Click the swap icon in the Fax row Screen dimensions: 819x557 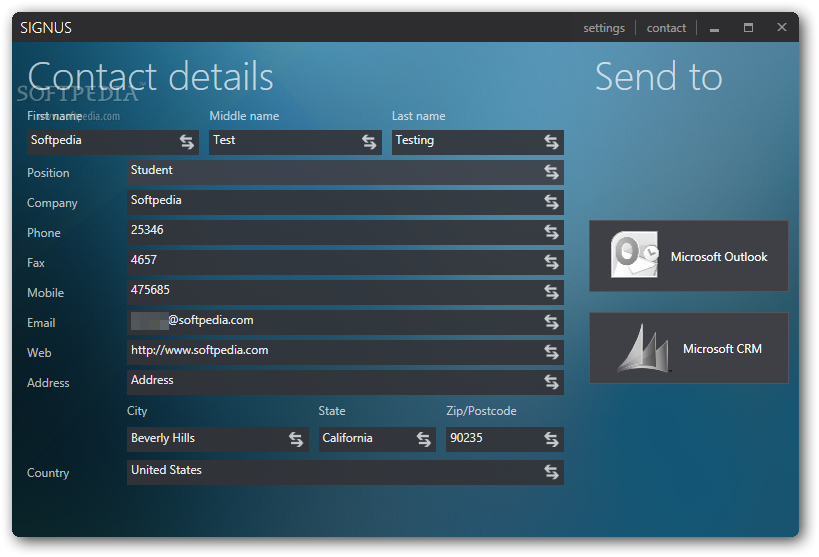coord(552,262)
